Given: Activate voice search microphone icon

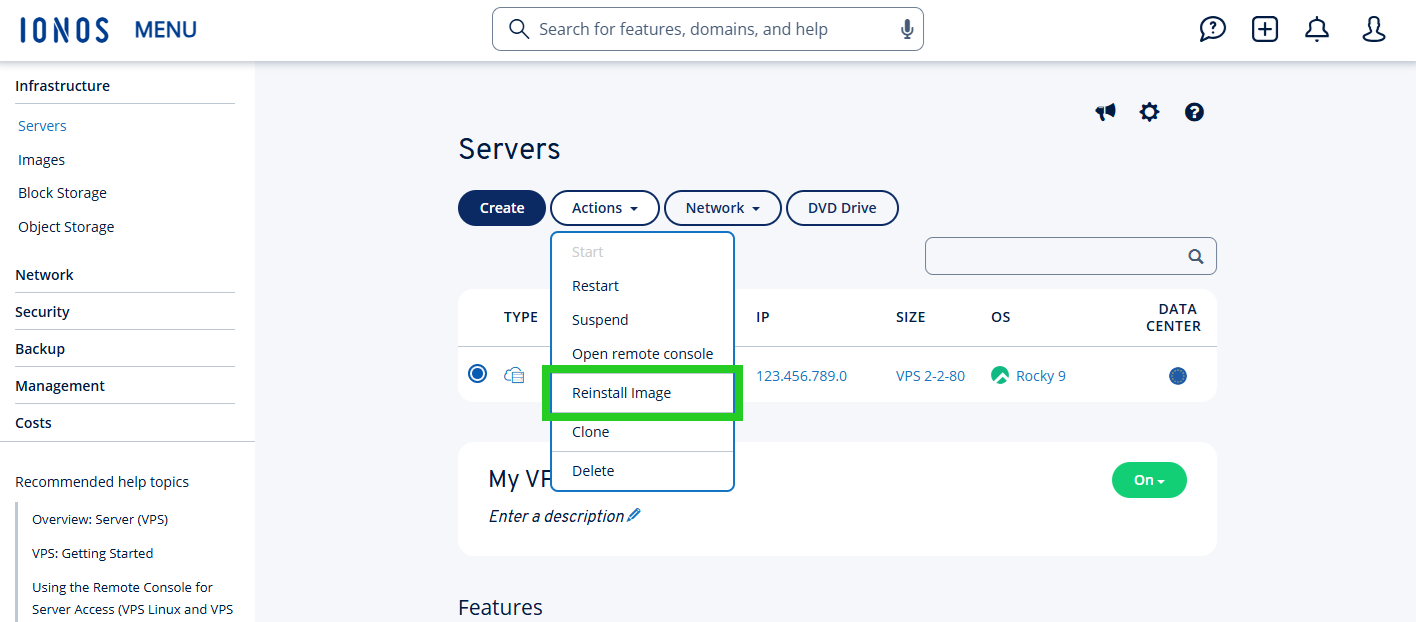Looking at the screenshot, I should (907, 29).
